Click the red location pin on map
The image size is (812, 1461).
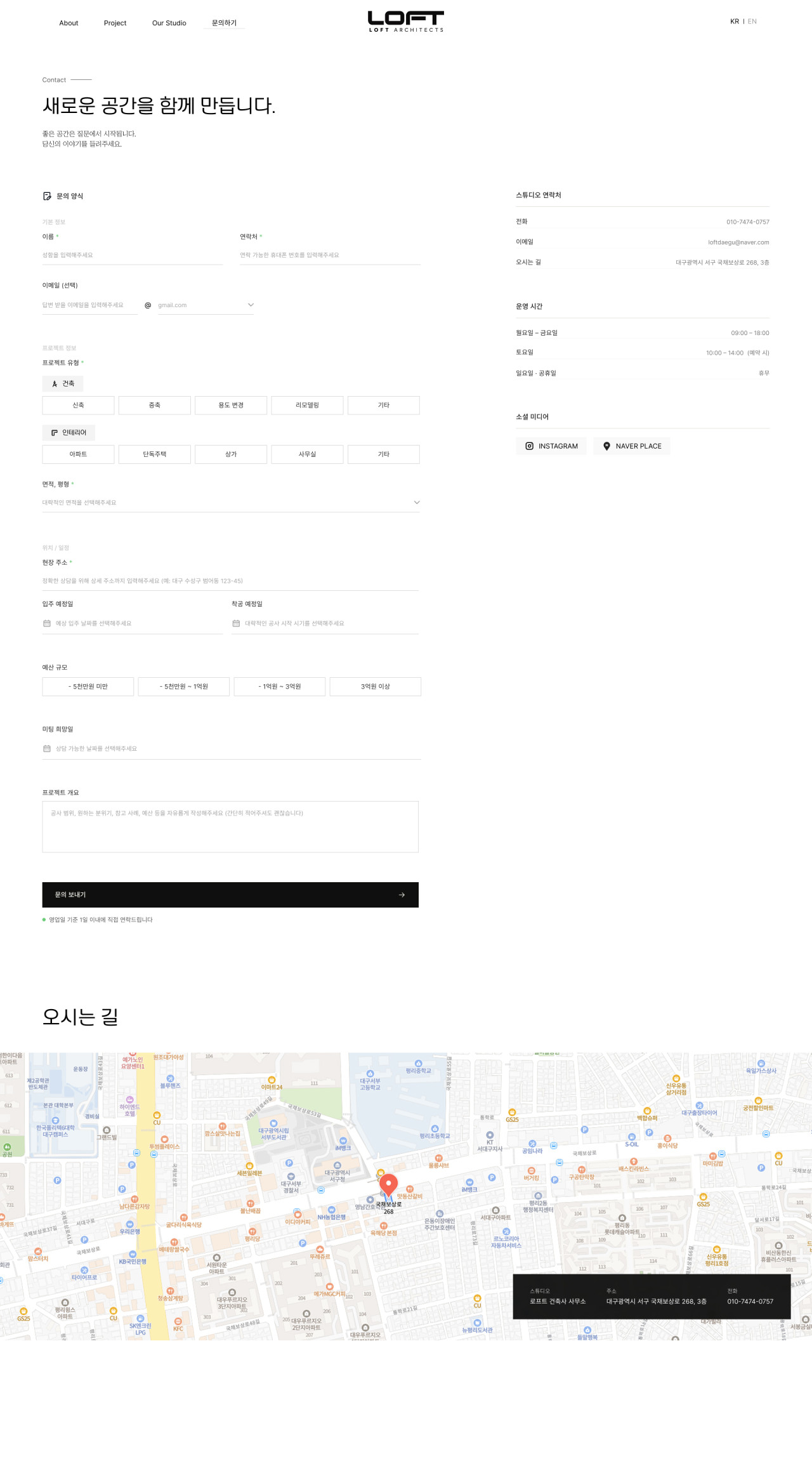coord(388,1184)
